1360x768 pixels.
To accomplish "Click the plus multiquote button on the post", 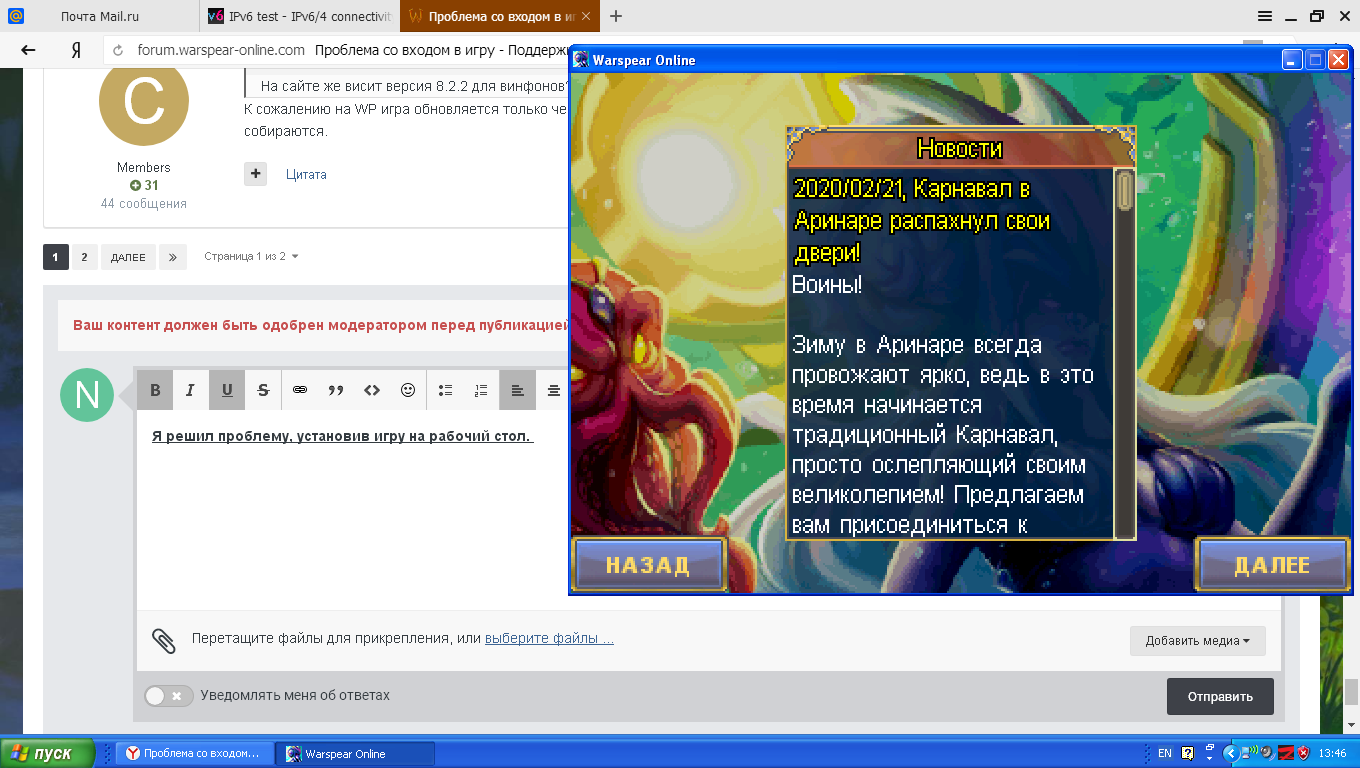I will pyautogui.click(x=256, y=174).
